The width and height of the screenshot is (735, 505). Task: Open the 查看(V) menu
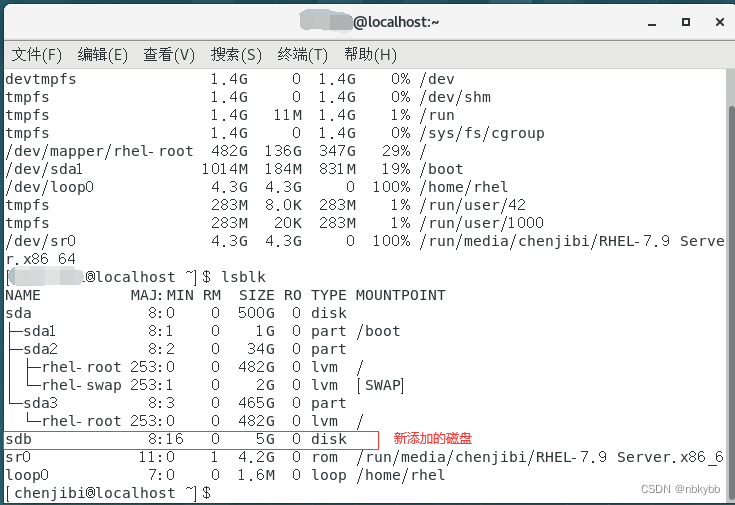[169, 55]
